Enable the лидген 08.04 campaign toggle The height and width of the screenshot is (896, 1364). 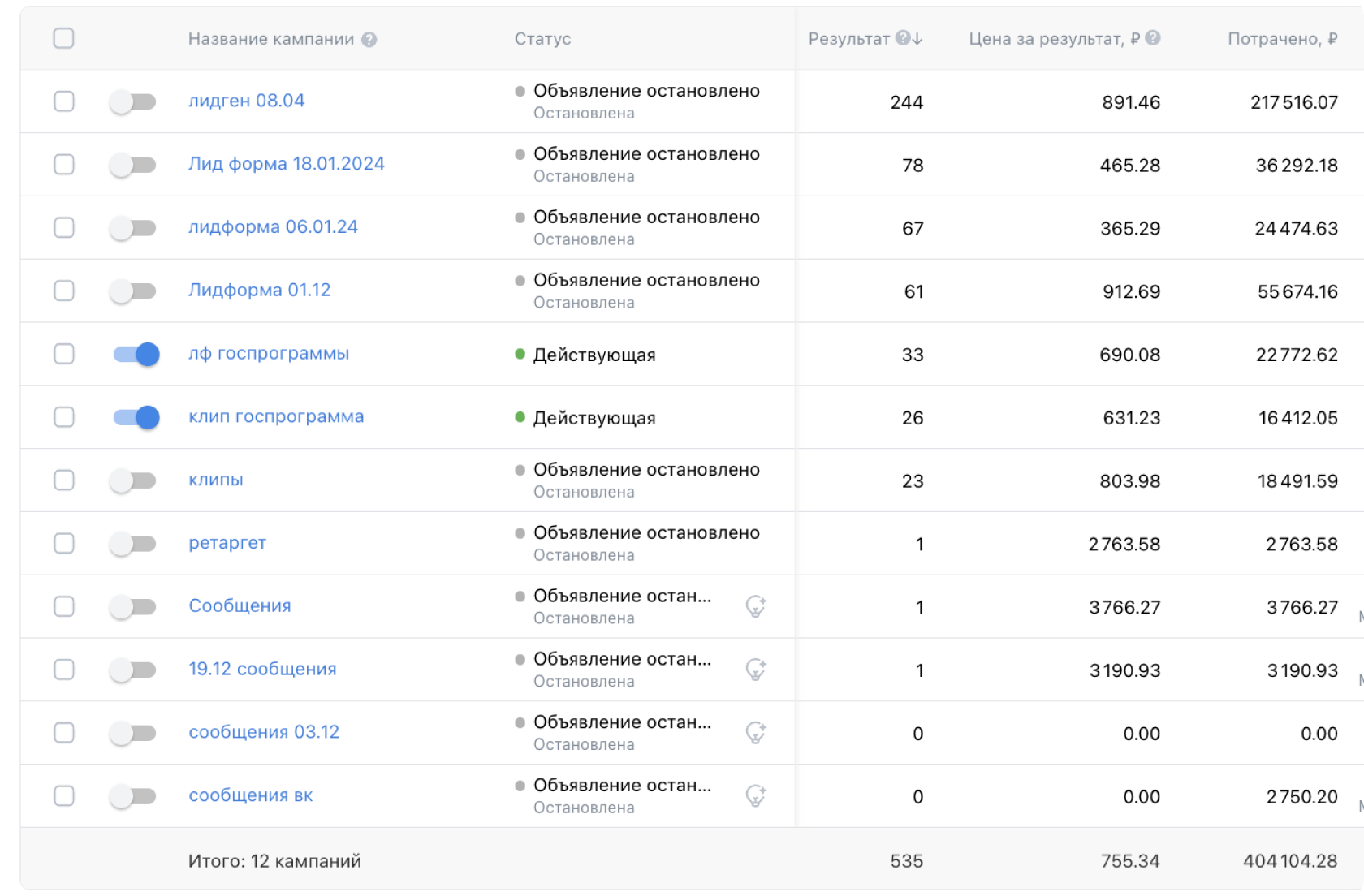pos(133,102)
